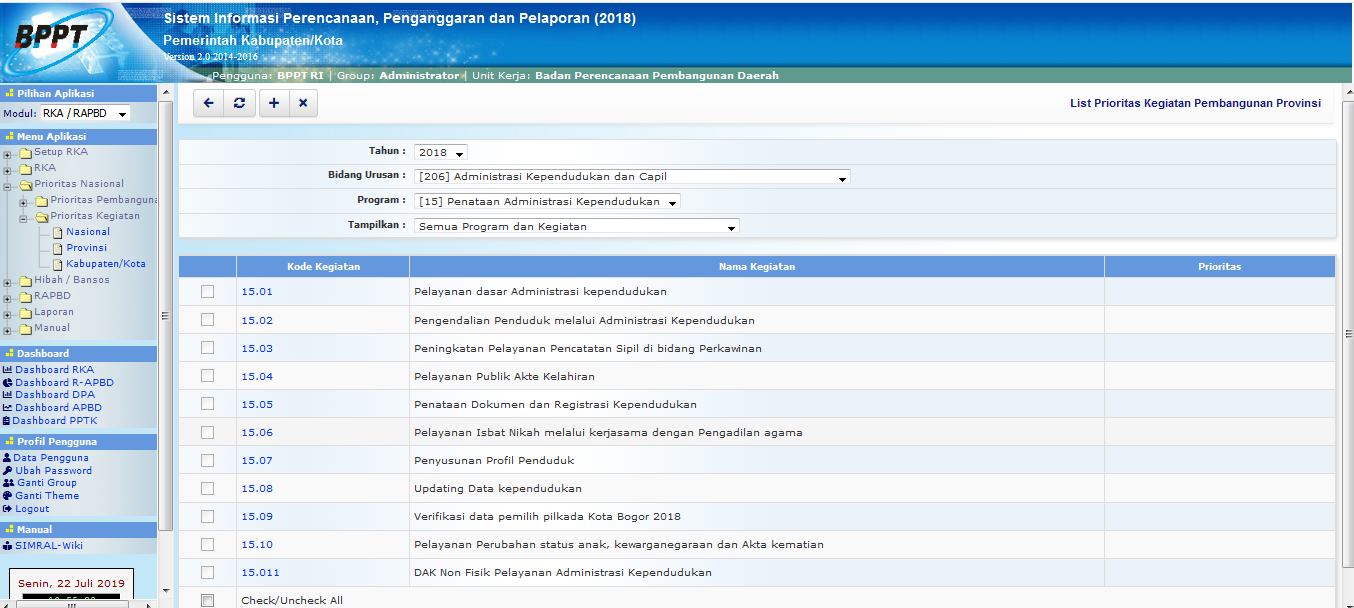Click the plus add icon in toolbar
The height and width of the screenshot is (608, 1354).
tap(273, 103)
